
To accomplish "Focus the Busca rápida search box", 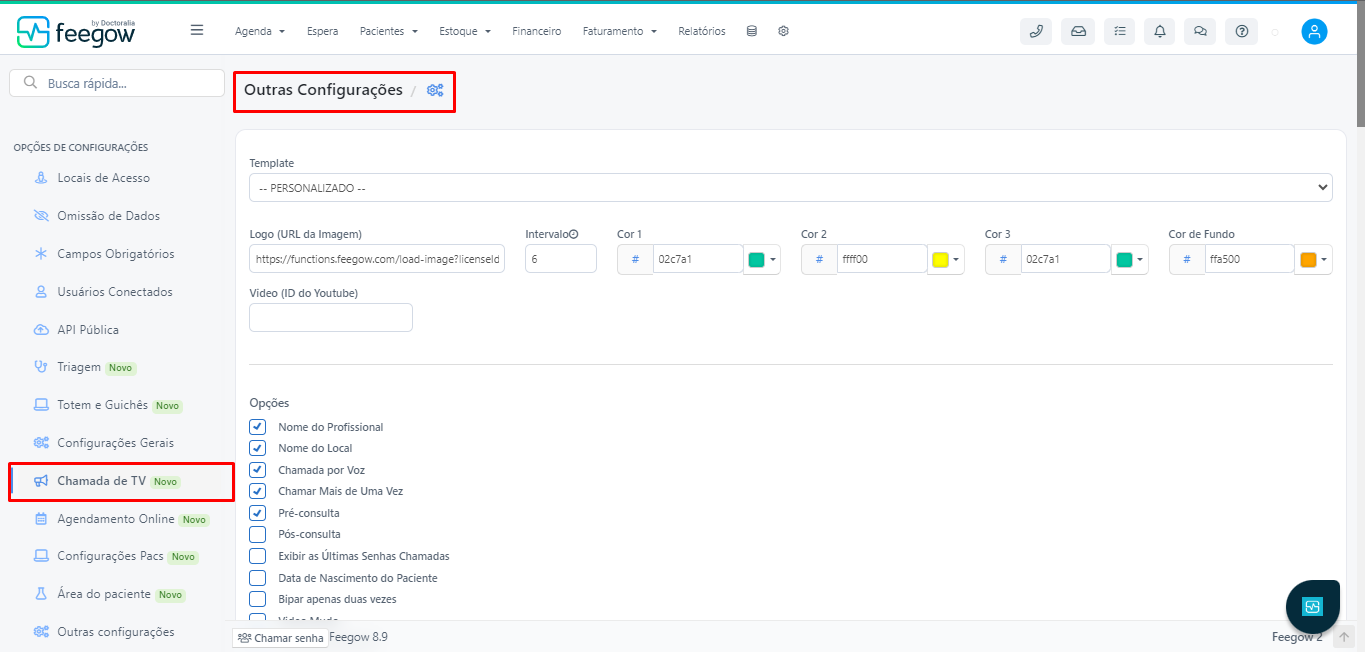I will tap(117, 83).
